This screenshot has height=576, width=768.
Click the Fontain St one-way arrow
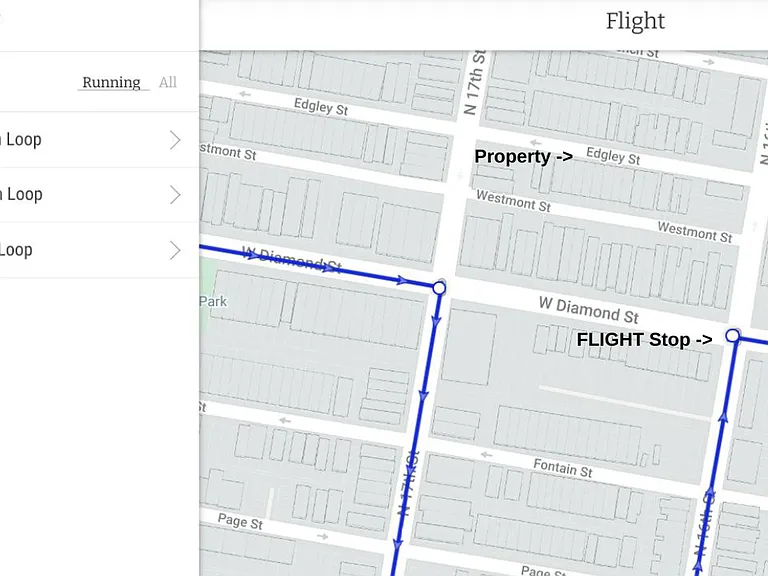486,455
